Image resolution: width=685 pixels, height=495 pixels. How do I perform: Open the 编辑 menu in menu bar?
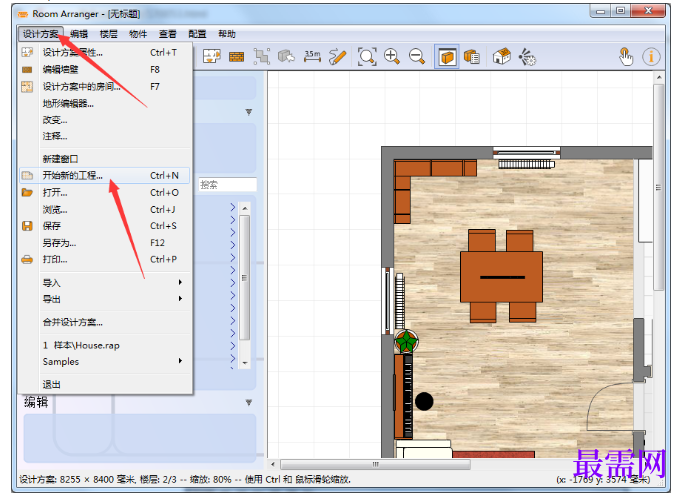[79, 34]
